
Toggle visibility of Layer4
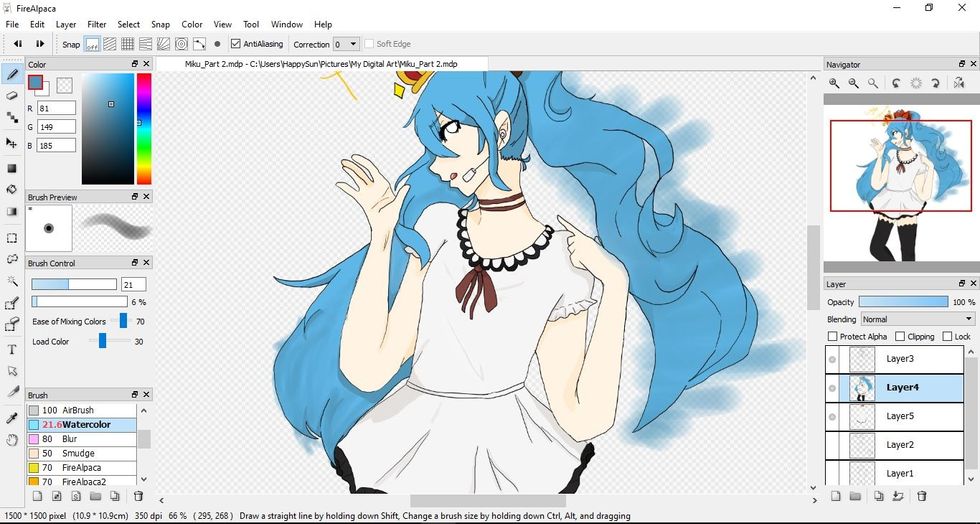[832, 388]
